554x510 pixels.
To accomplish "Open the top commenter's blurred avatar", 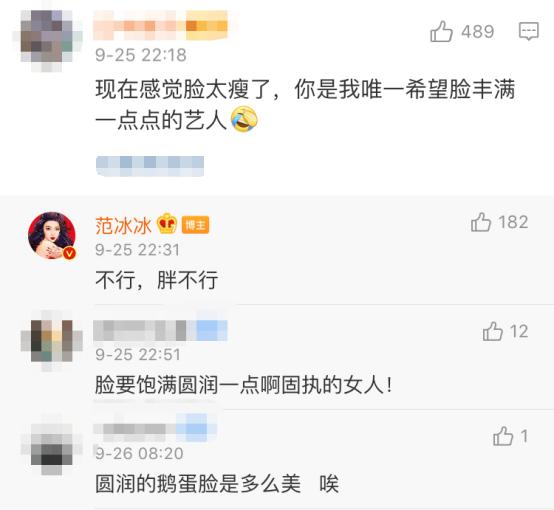I will pyautogui.click(x=48, y=40).
